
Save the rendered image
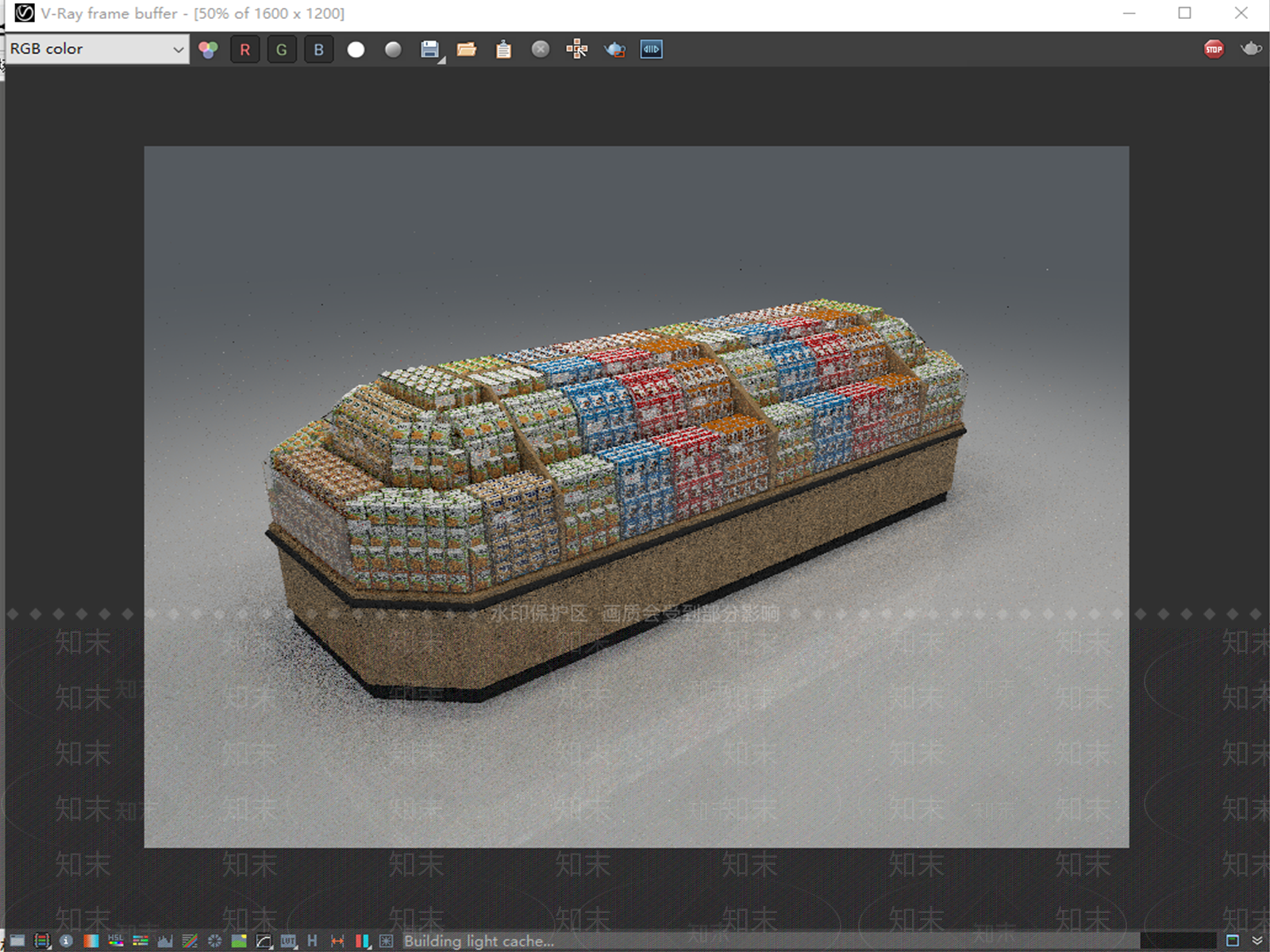point(430,49)
